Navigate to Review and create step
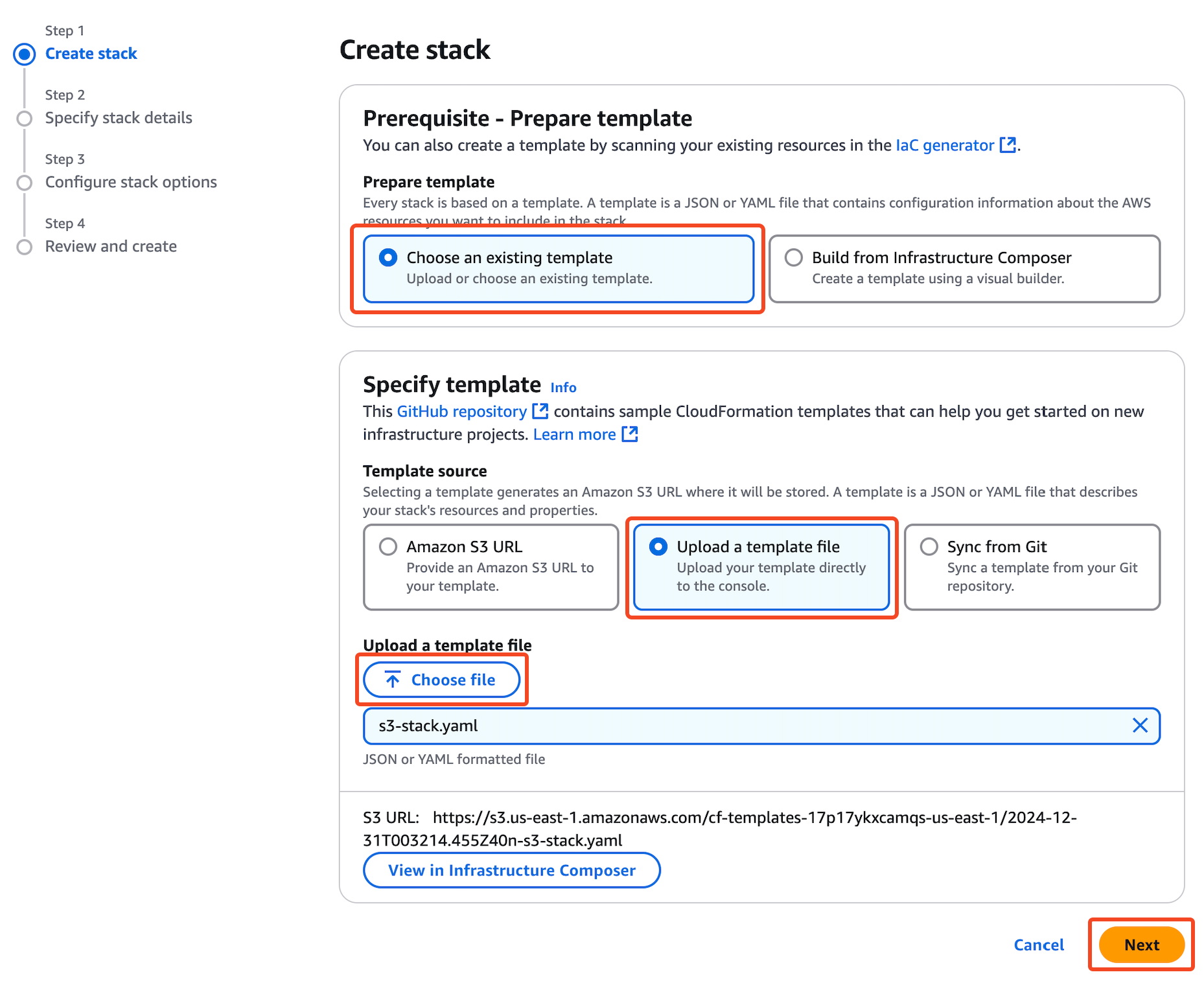 [x=111, y=246]
